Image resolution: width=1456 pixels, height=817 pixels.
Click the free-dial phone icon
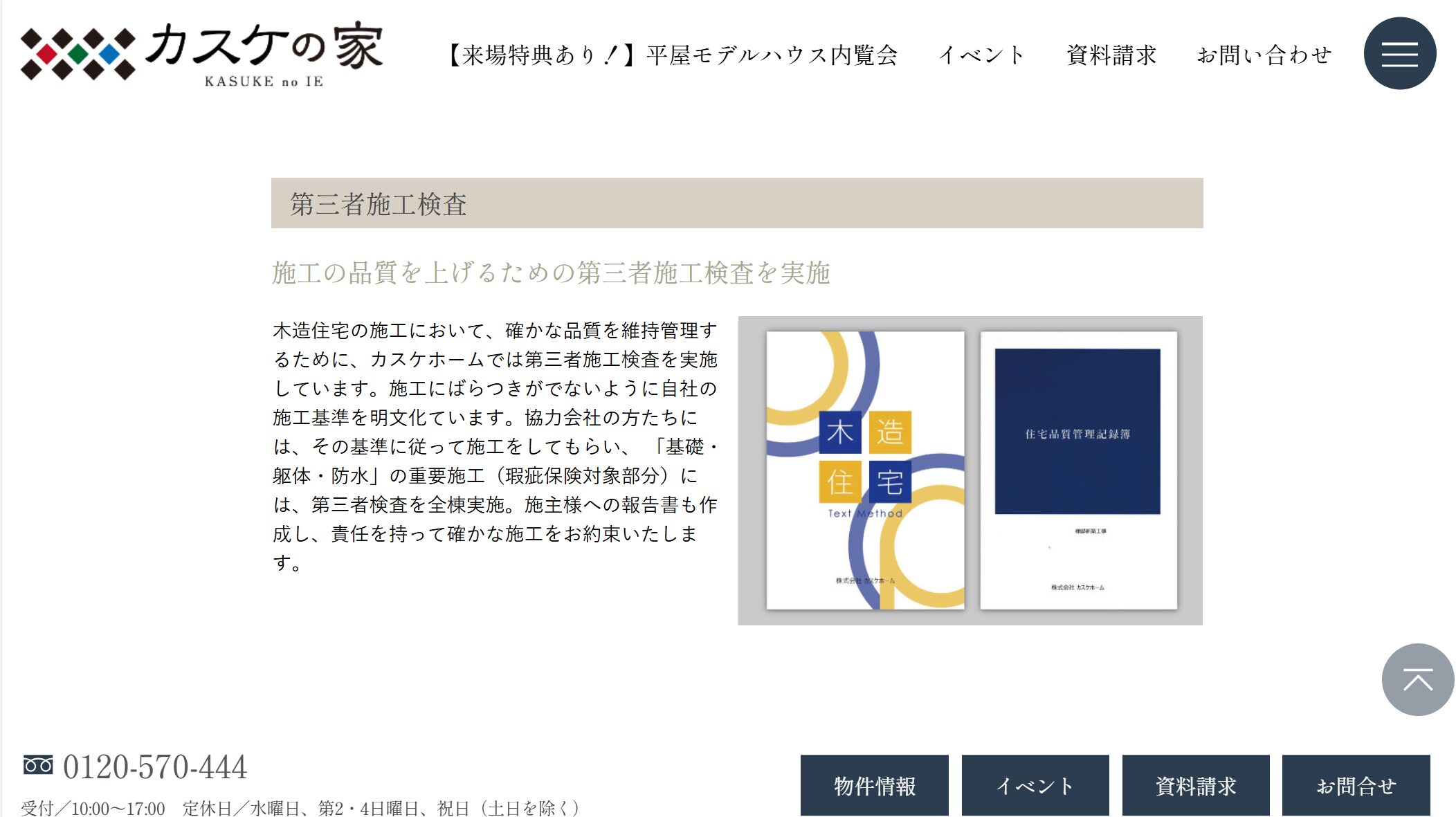point(38,765)
